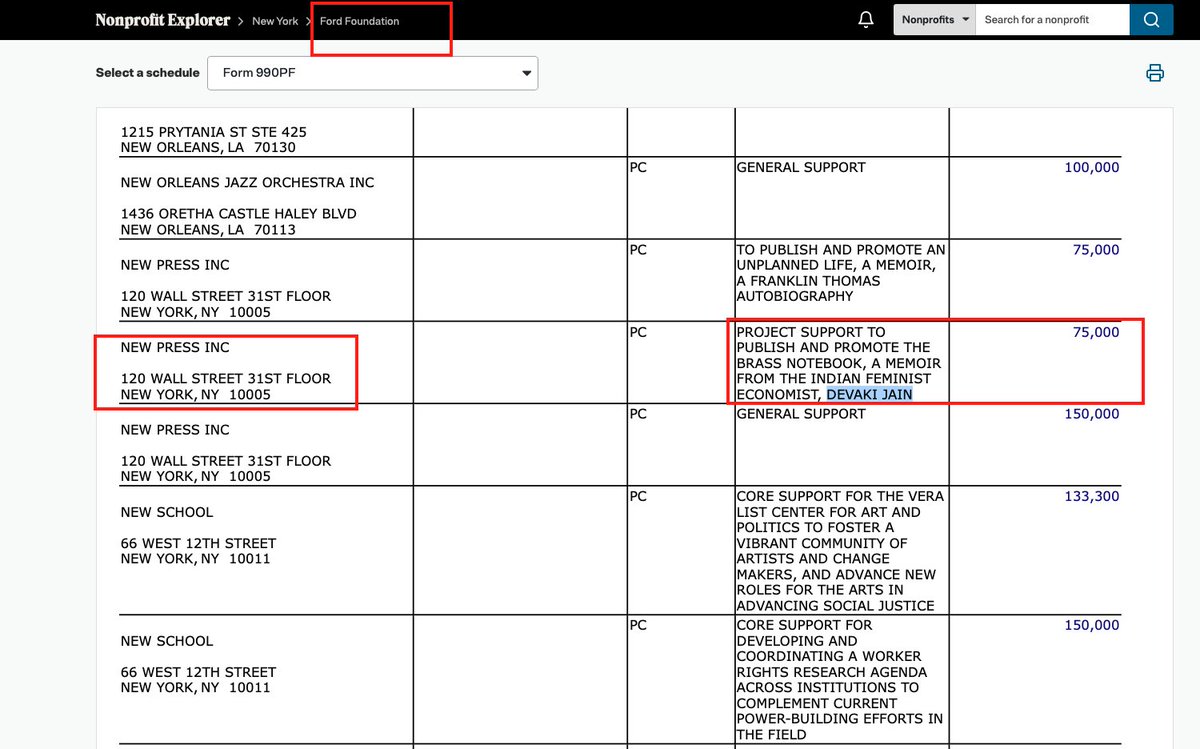Click NEW PRESS INC in the Brass Notebook row
This screenshot has height=749, width=1200.
(x=175, y=348)
